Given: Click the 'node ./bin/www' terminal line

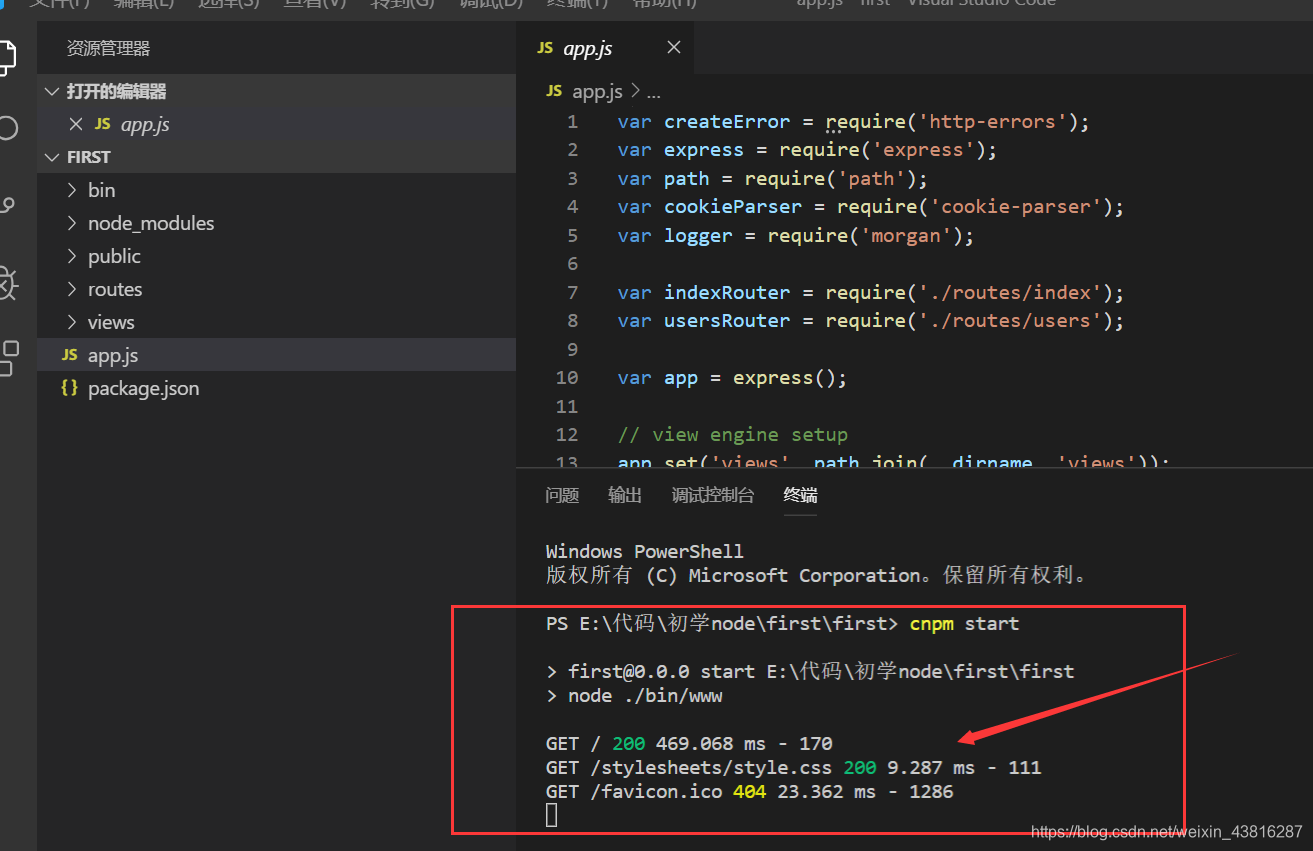Looking at the screenshot, I should pyautogui.click(x=634, y=696).
